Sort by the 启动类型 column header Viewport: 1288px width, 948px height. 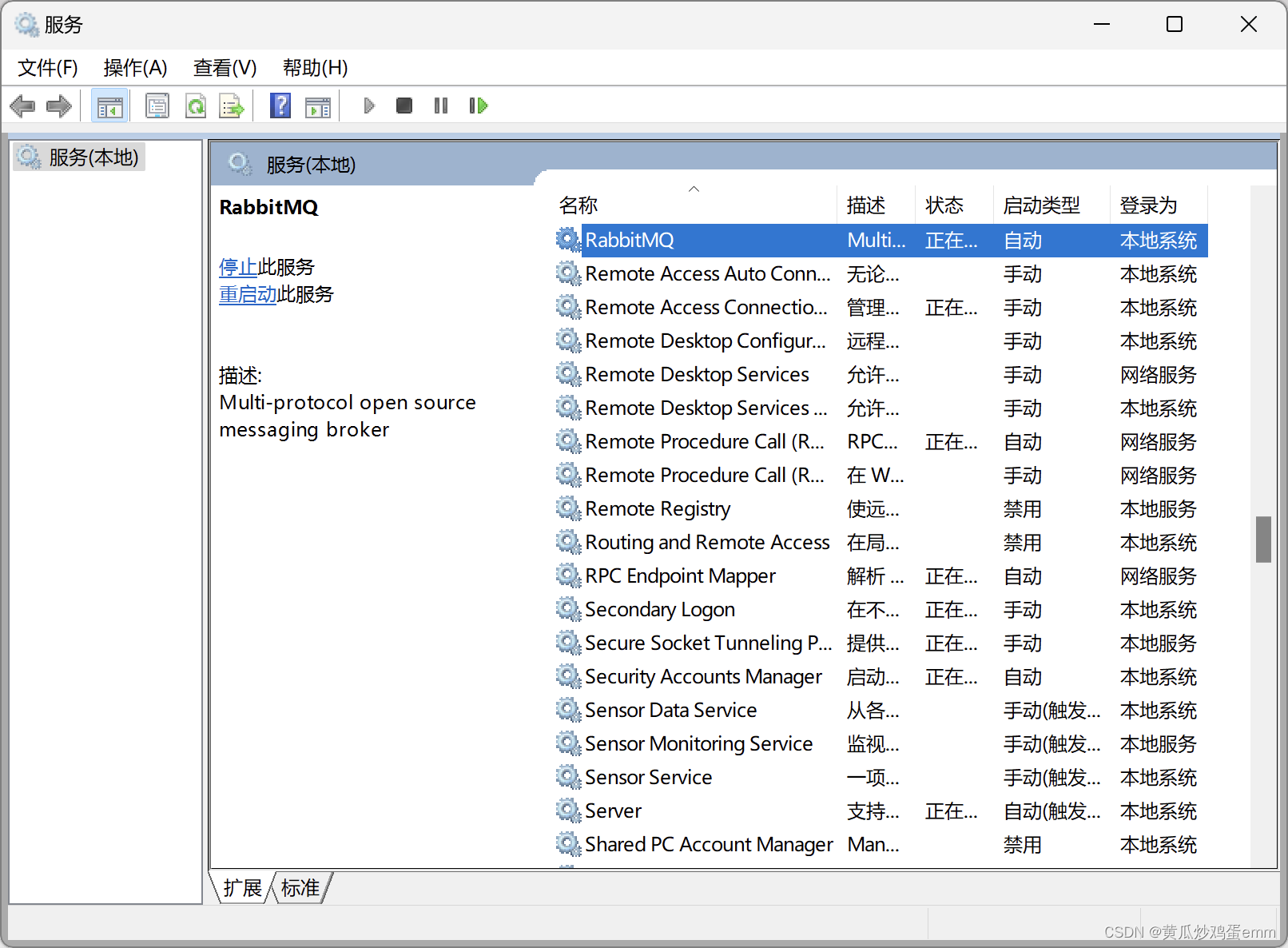pos(1041,205)
